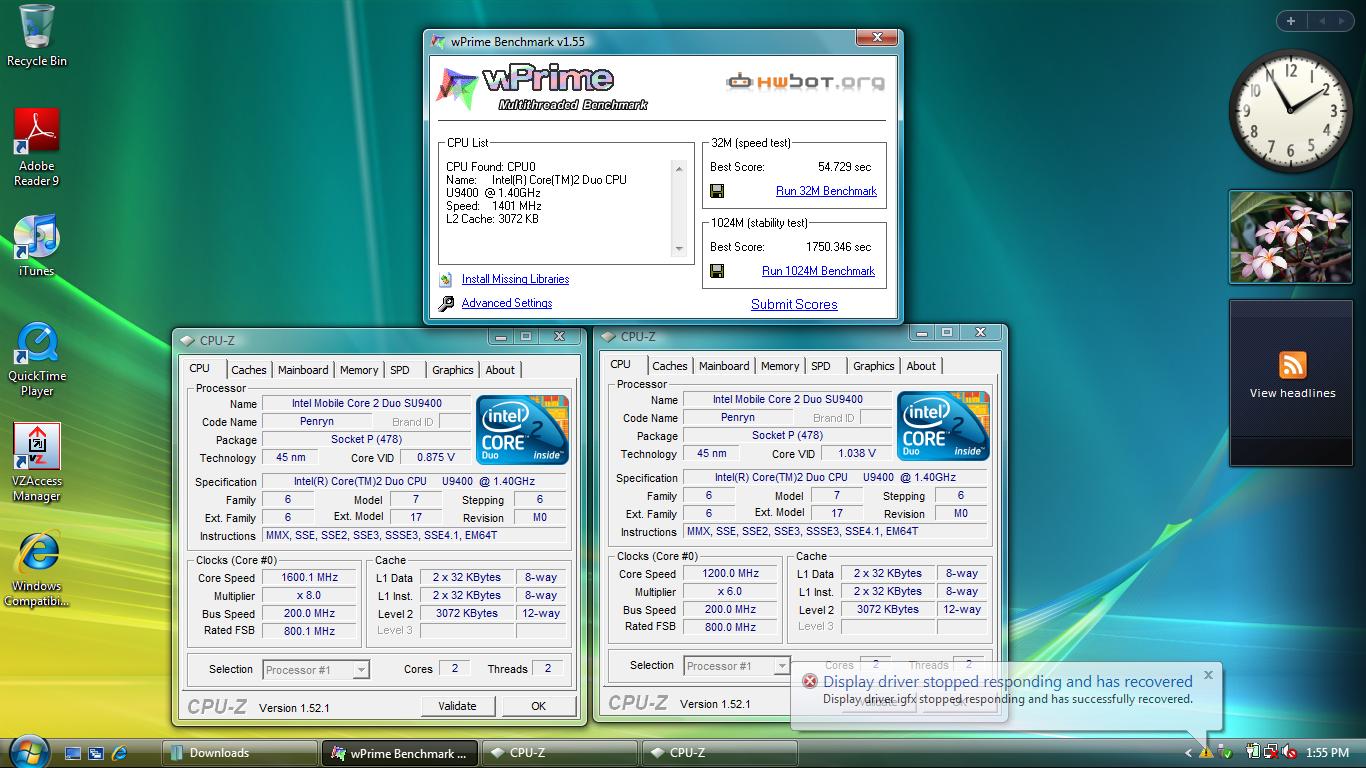
Task: Click OK button in left CPU-Z
Action: [538, 706]
